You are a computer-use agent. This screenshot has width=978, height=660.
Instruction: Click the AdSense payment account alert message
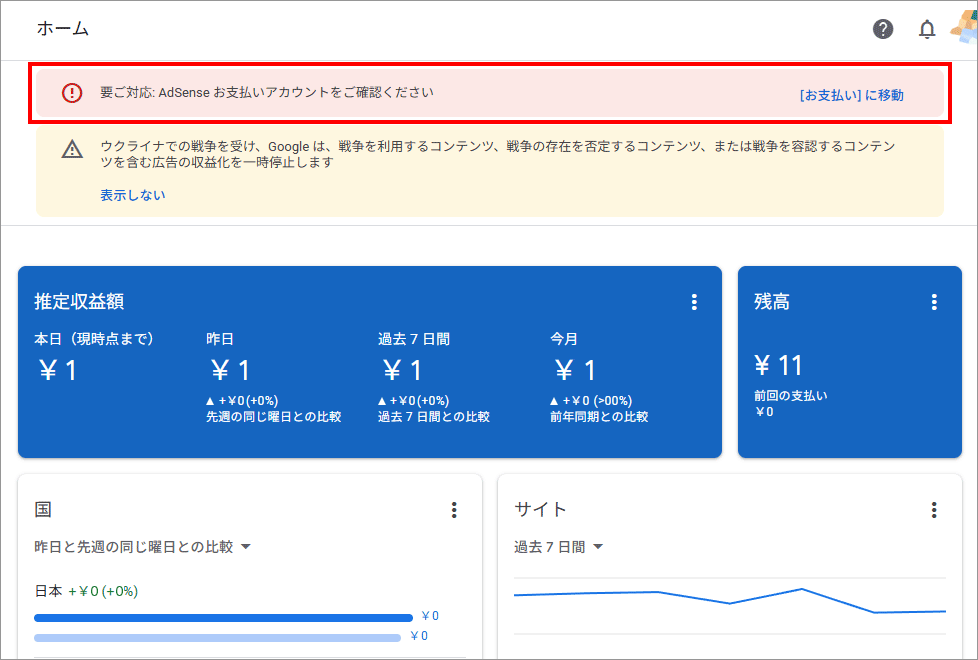click(x=267, y=92)
